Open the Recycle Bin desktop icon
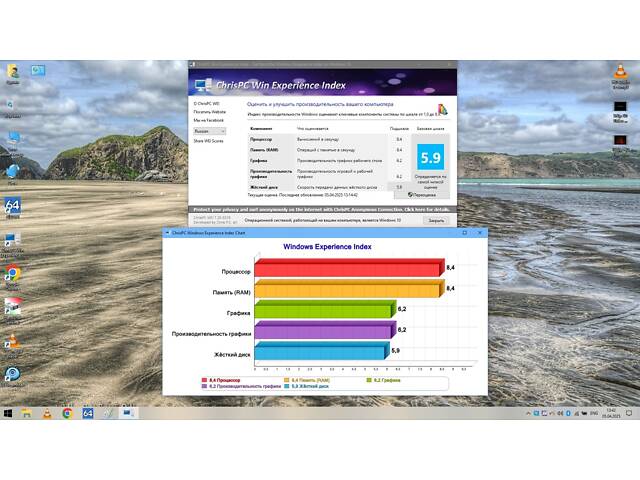 point(11,106)
